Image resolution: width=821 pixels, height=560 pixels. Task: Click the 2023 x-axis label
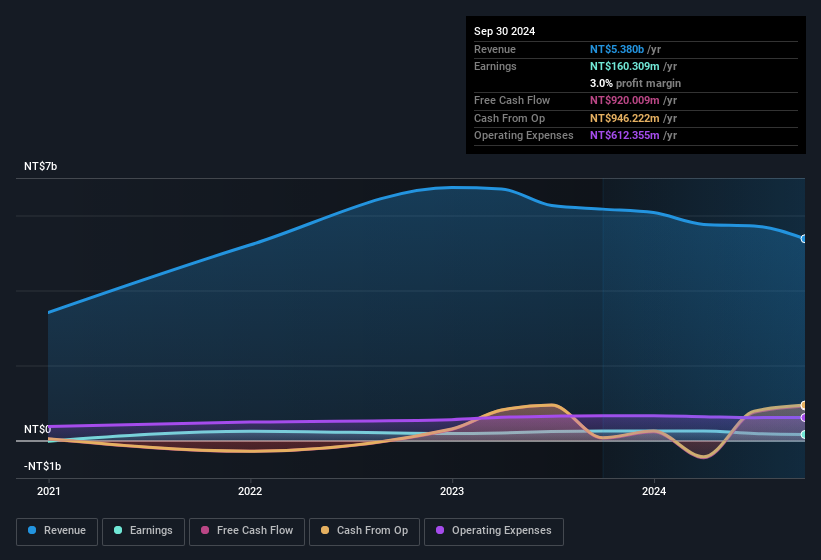[x=452, y=491]
